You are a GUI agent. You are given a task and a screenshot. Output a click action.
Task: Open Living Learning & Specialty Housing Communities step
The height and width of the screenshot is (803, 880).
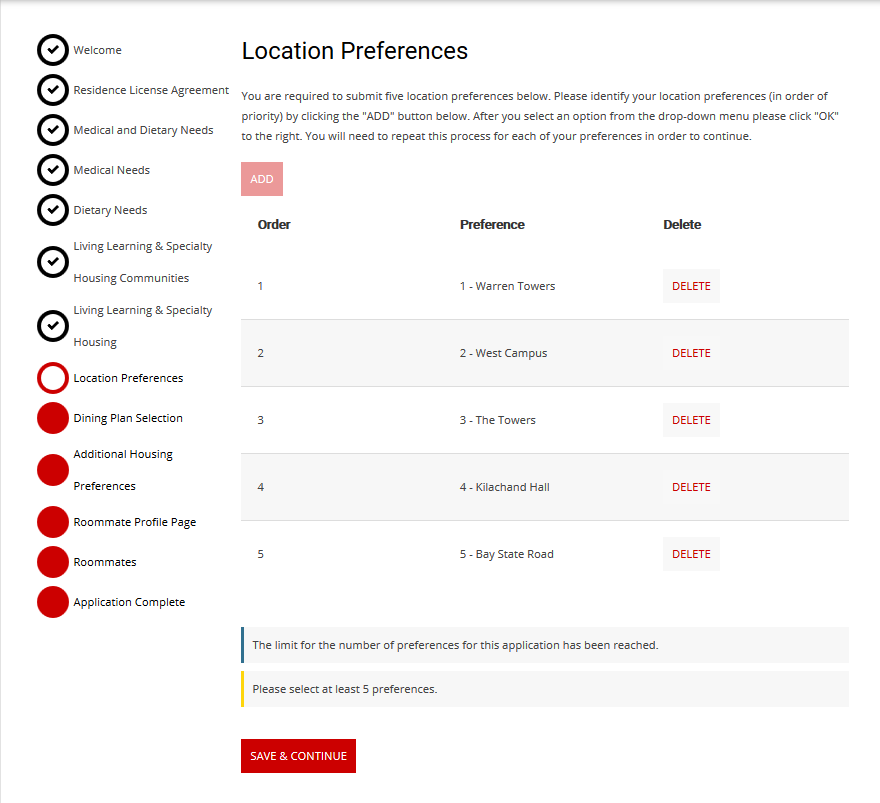tap(142, 262)
